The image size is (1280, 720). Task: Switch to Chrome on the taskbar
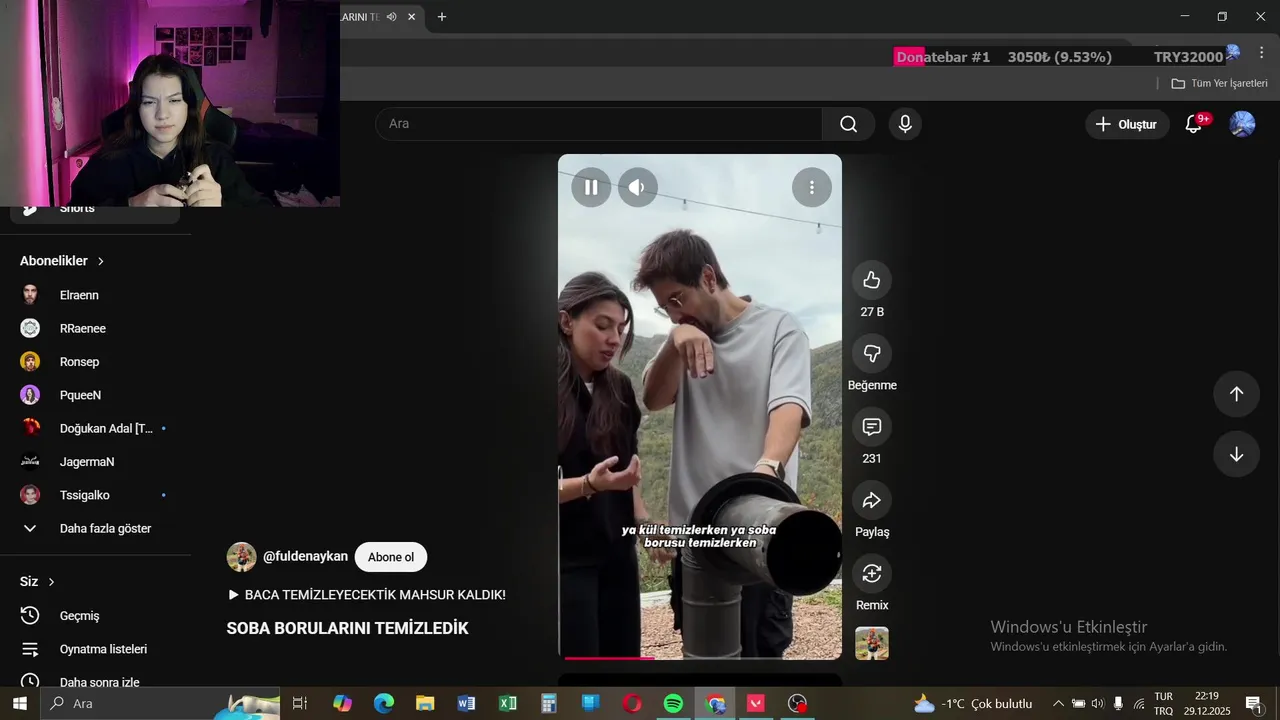click(715, 704)
